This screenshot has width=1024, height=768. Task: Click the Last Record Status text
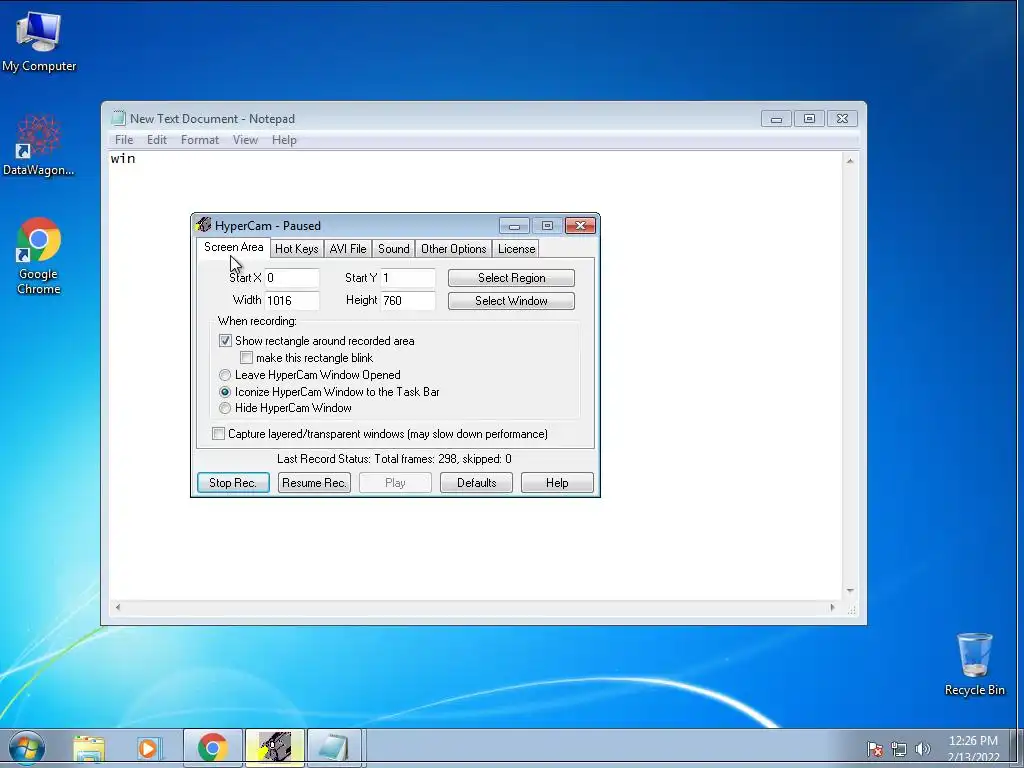(x=394, y=459)
